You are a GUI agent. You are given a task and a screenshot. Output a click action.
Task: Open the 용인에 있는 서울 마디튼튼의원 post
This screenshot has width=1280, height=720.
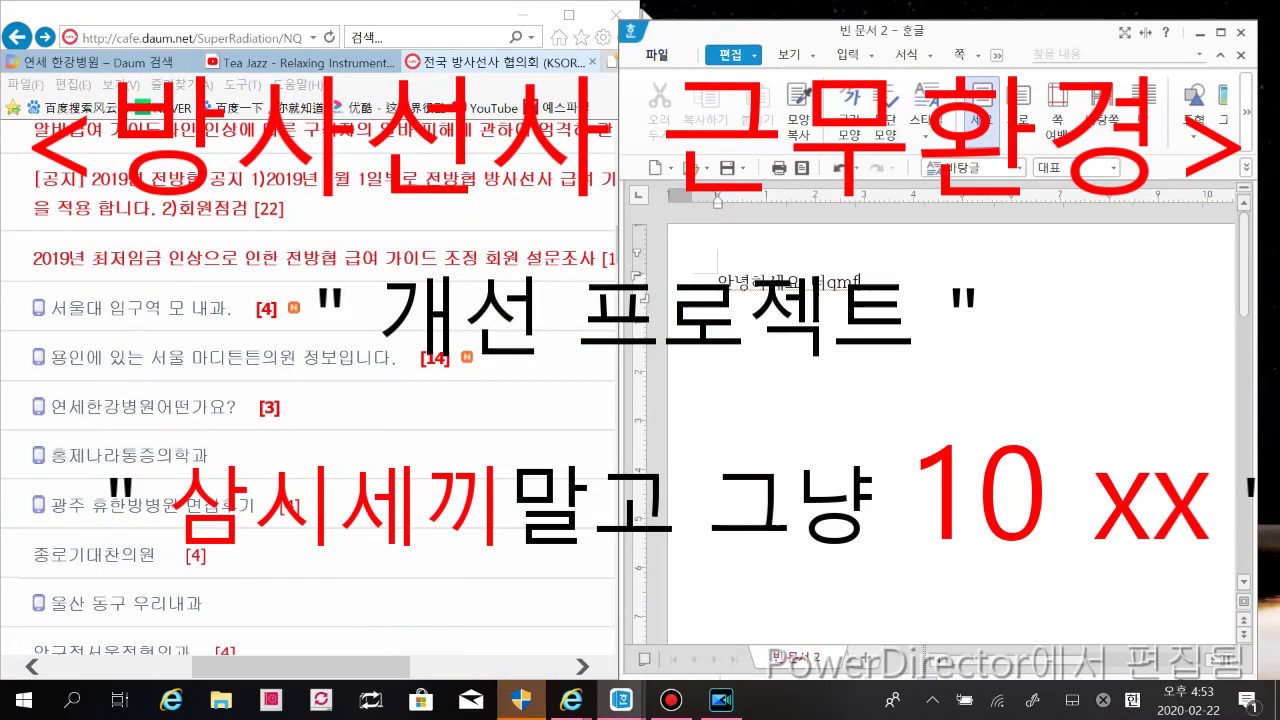(223, 358)
